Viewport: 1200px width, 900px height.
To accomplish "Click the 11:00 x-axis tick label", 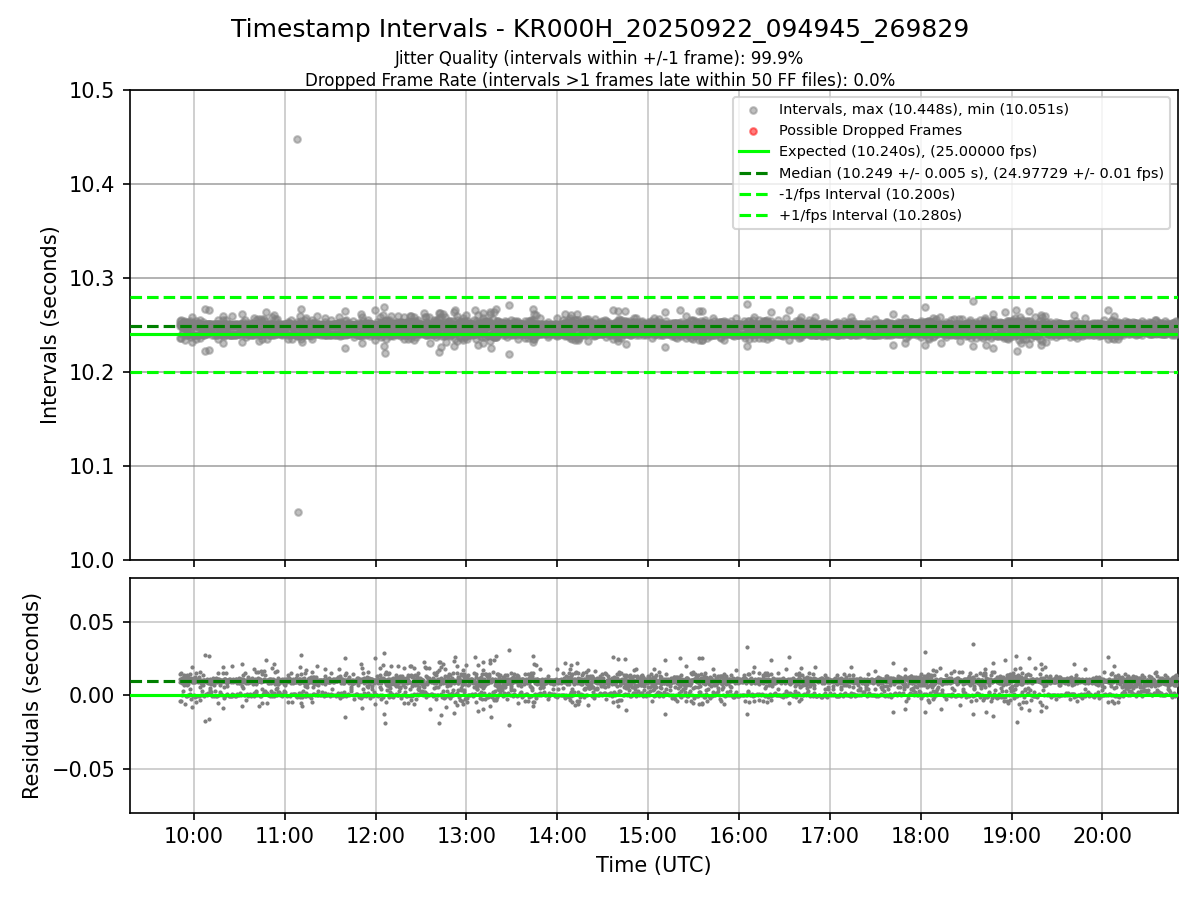I will tap(285, 834).
